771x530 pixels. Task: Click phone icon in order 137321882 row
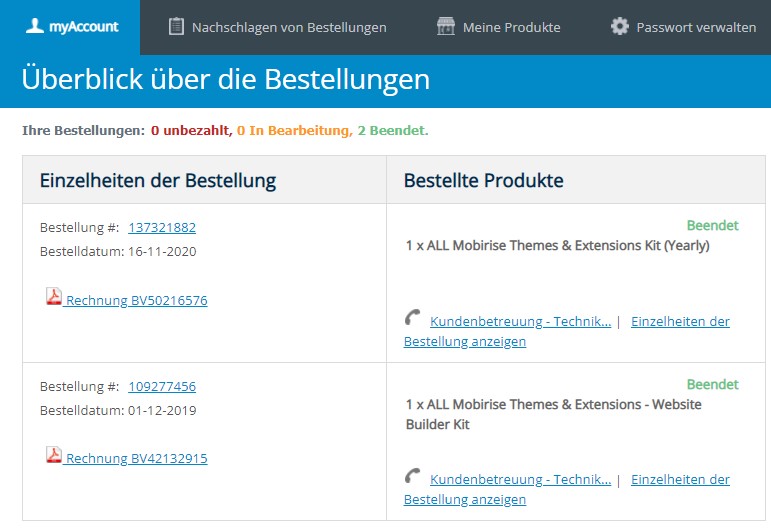tap(414, 318)
